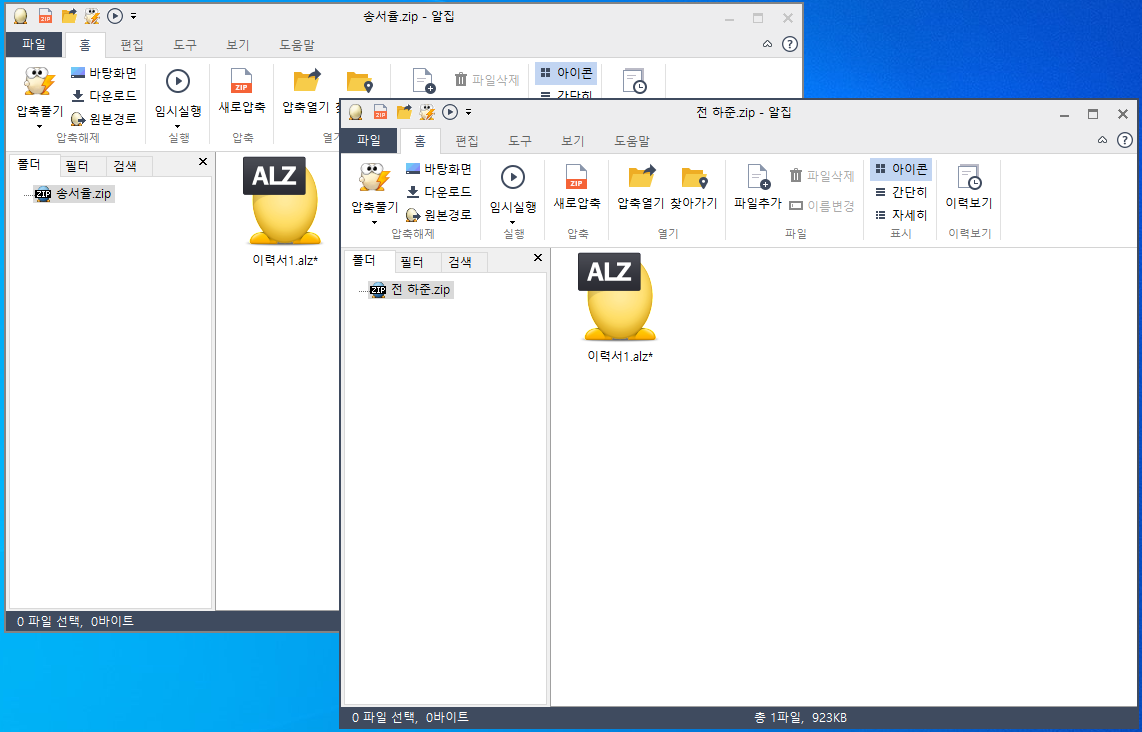Click help question mark in 전 하준.zip window
The image size is (1142, 732).
1125,140
